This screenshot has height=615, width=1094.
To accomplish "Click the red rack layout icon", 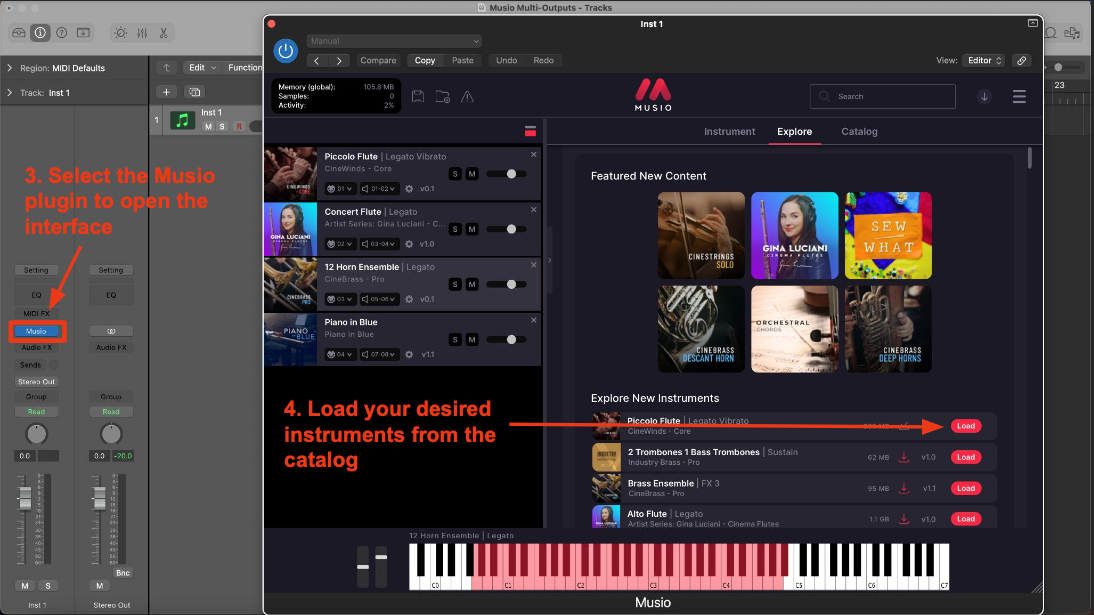I will (x=530, y=131).
